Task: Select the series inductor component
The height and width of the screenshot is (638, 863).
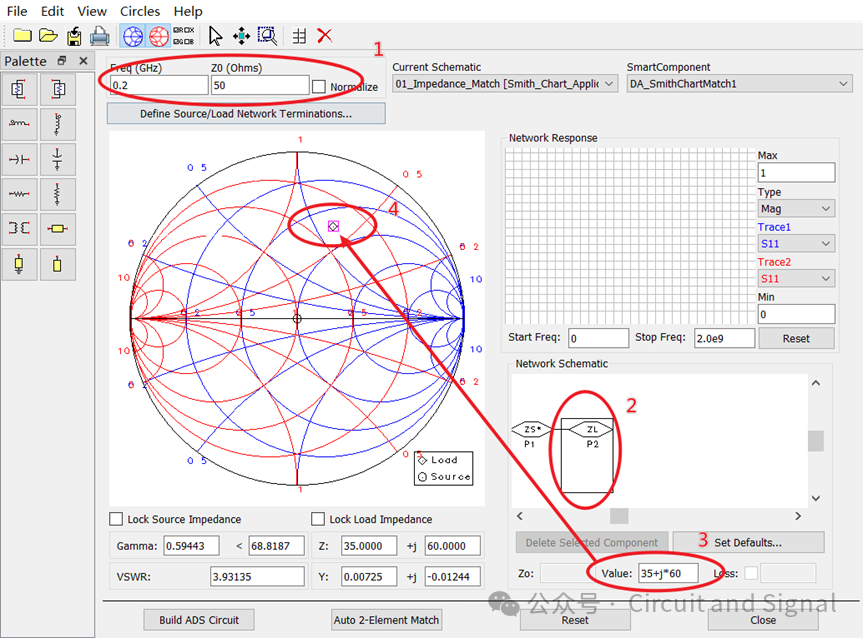Action: pos(19,124)
